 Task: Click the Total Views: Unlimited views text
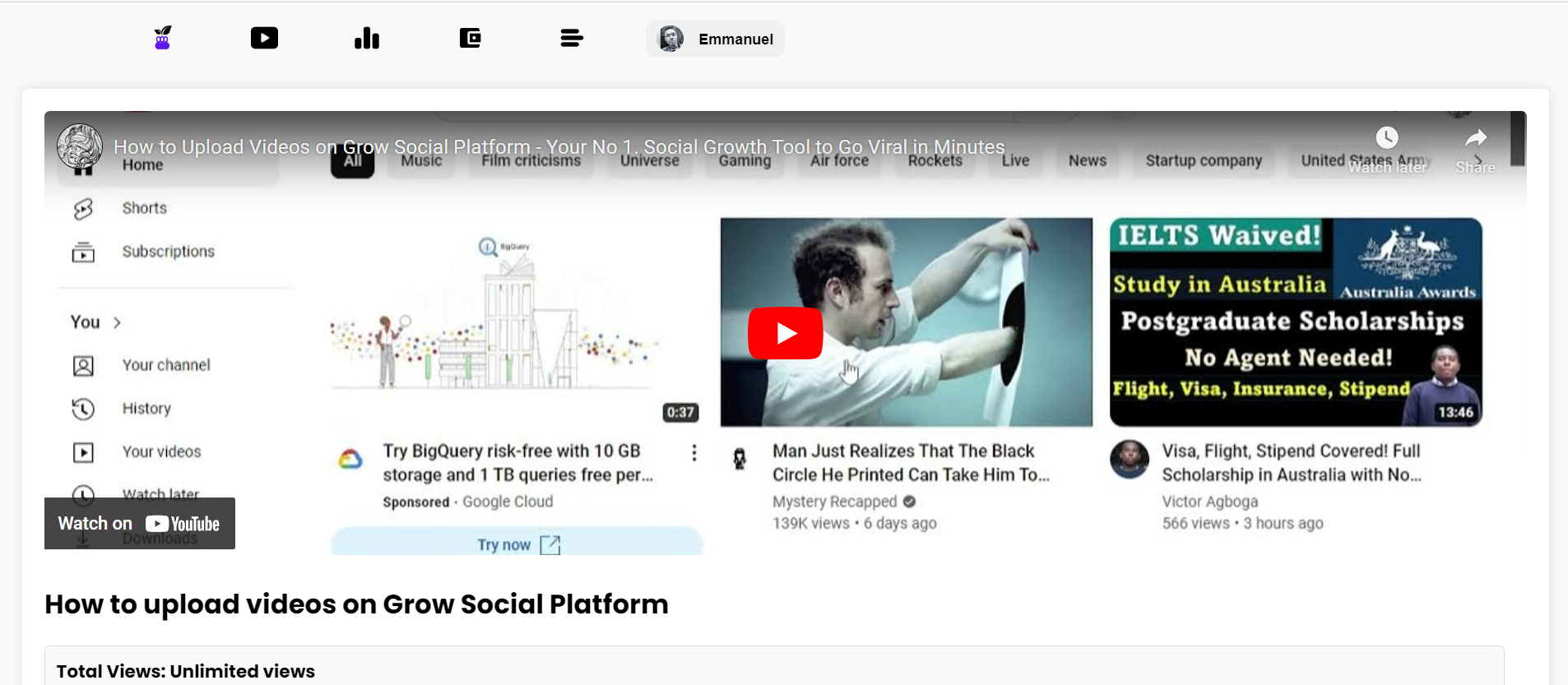(x=186, y=671)
